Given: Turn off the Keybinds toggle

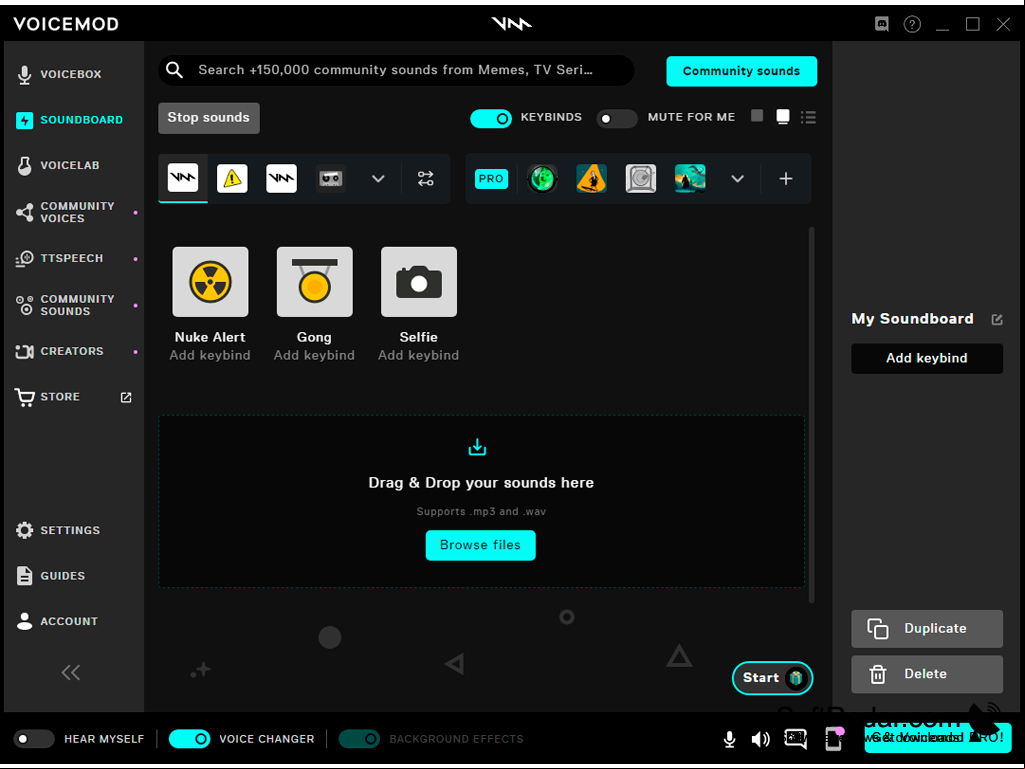Looking at the screenshot, I should pos(491,118).
